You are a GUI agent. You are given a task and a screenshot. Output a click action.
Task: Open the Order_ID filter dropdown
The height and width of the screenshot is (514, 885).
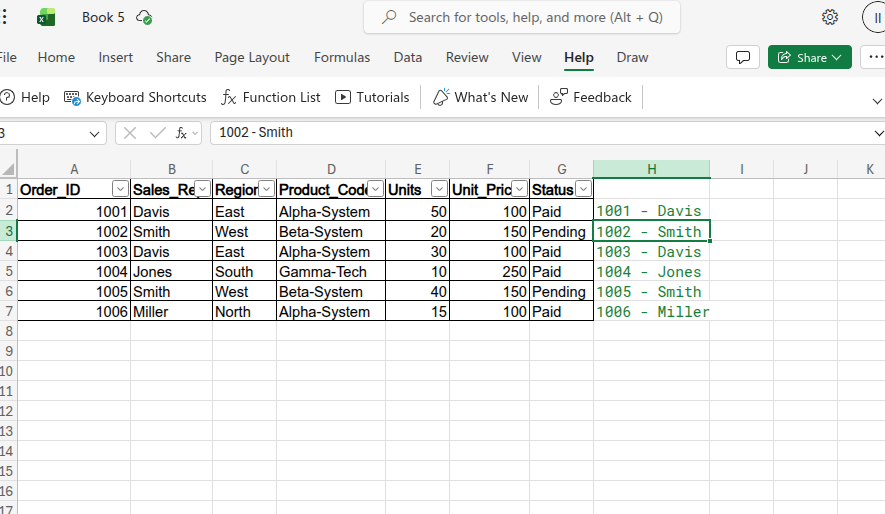click(x=120, y=189)
